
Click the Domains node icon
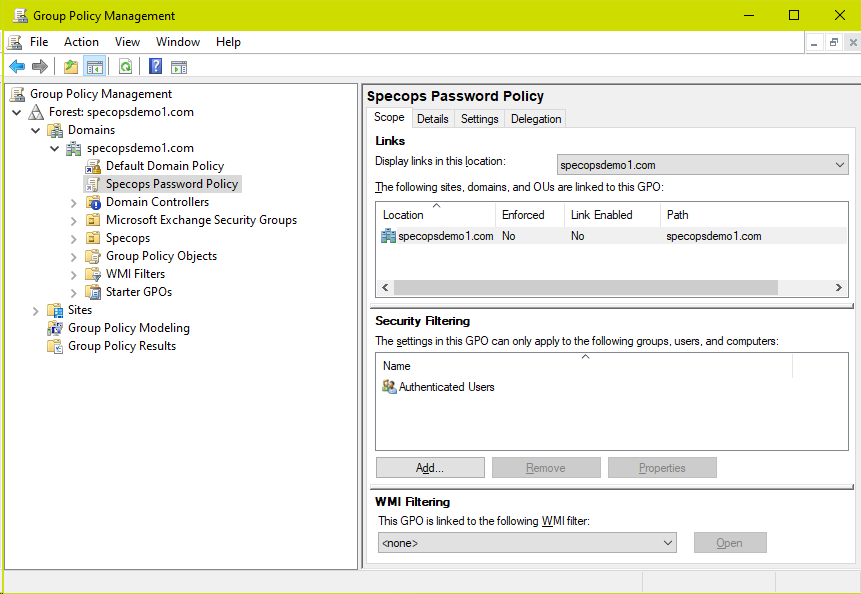pyautogui.click(x=55, y=130)
